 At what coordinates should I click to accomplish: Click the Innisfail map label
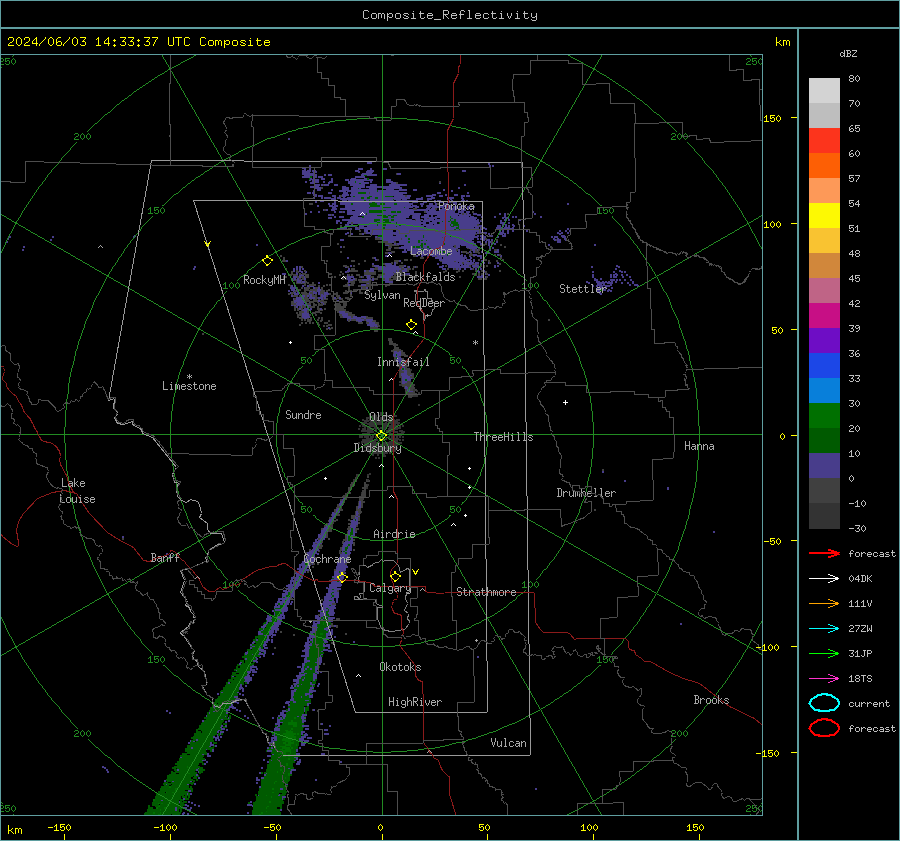[x=403, y=362]
